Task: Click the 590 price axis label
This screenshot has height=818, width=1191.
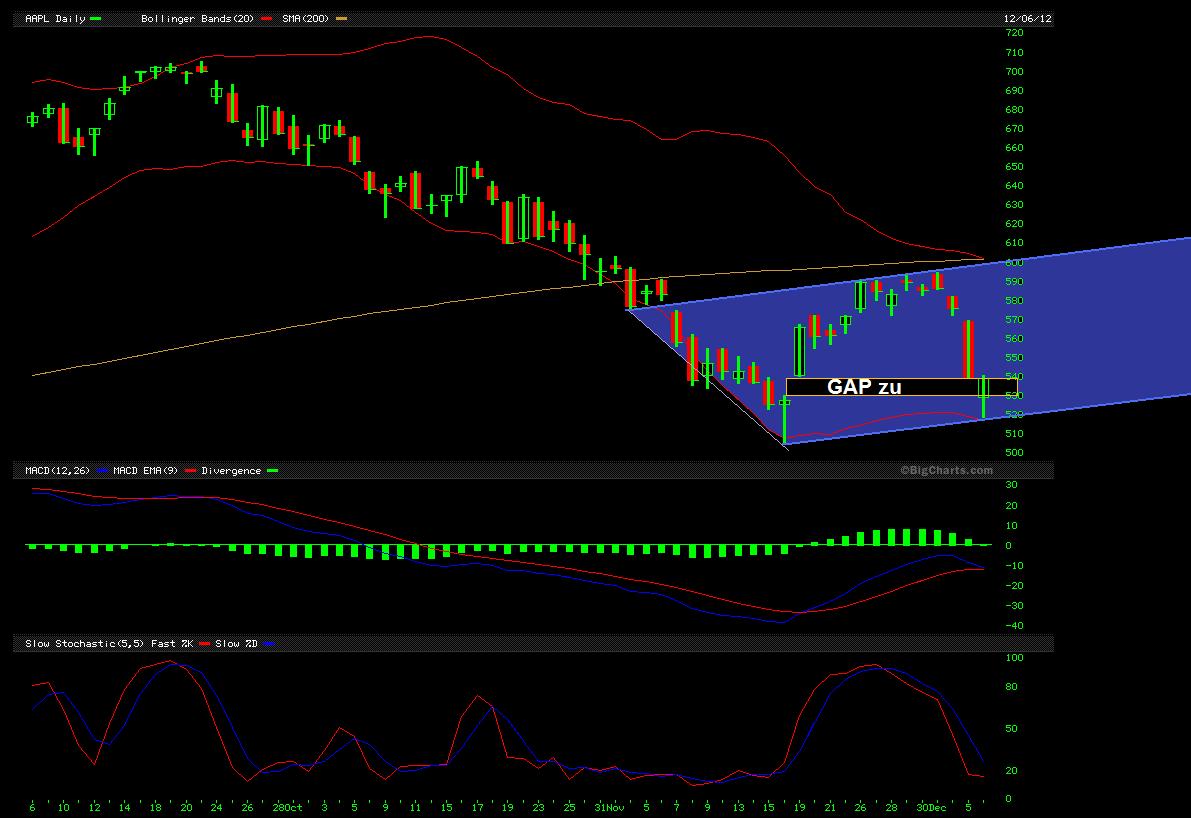Action: (1014, 281)
